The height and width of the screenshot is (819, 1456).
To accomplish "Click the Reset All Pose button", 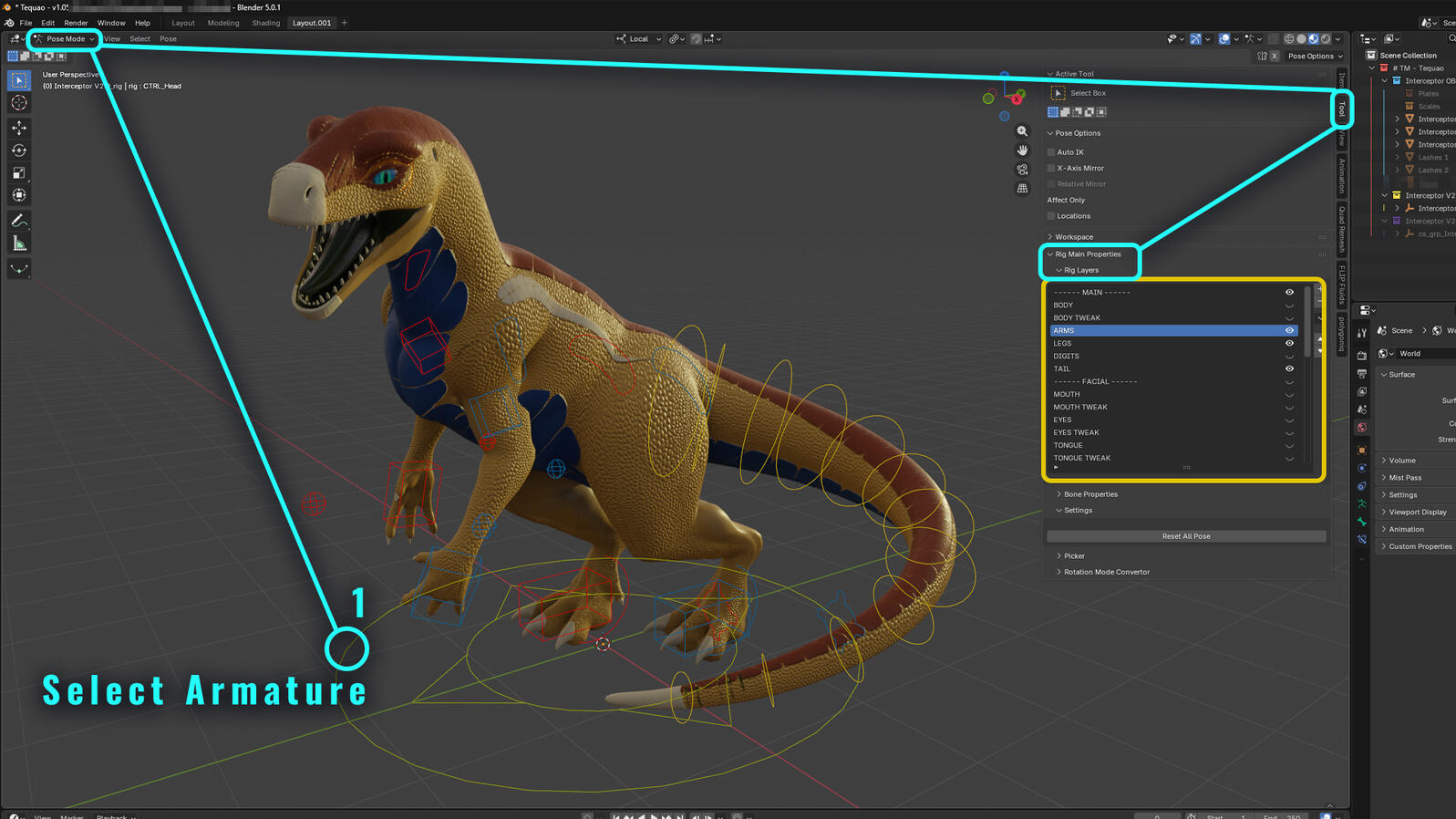I will coord(1185,536).
